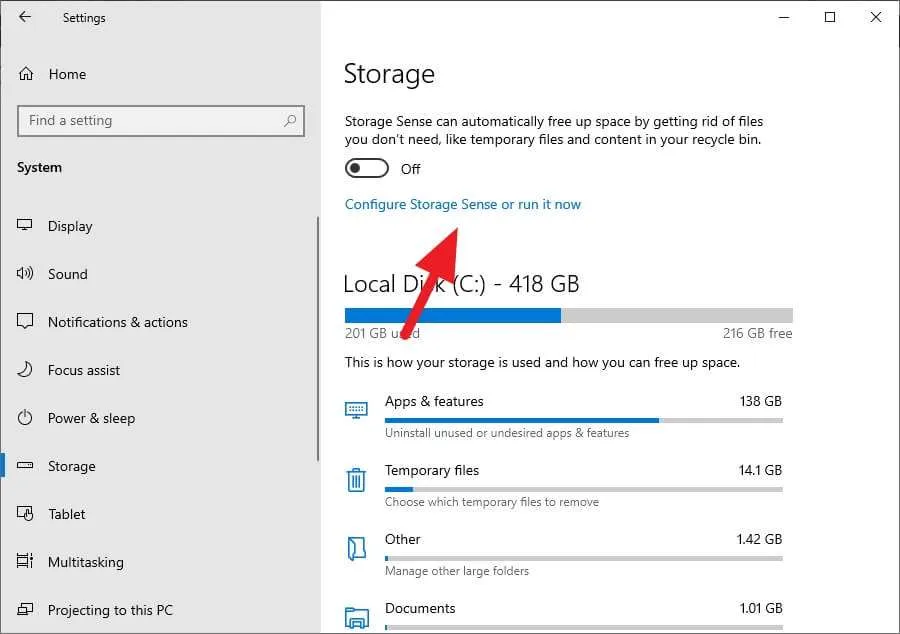Click the Storage drive icon

25,465
